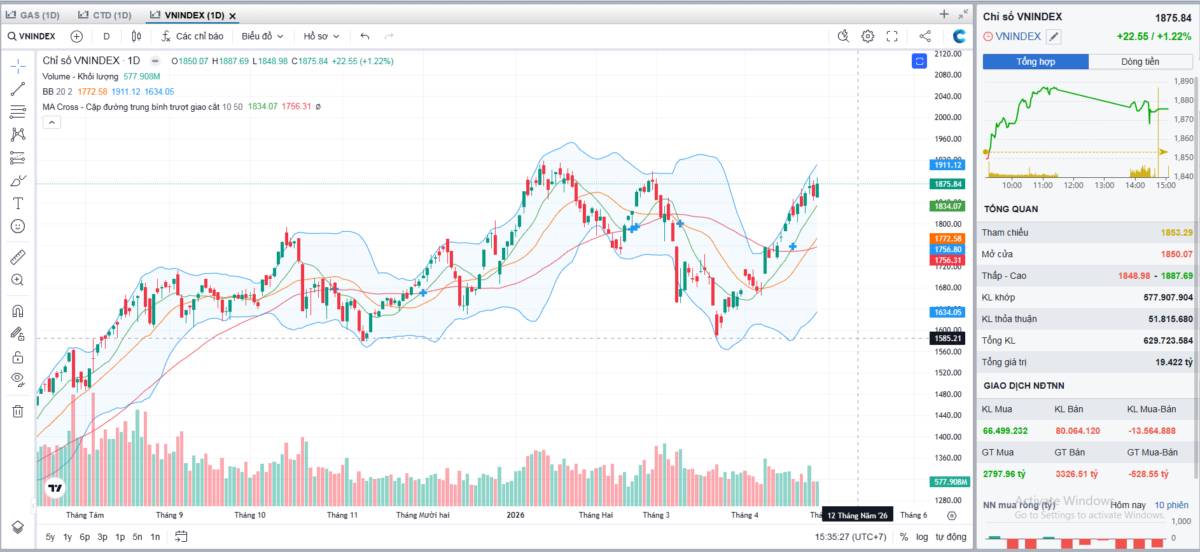The height and width of the screenshot is (552, 1200).
Task: Select 10 phiên in the NN mua ròng section
Action: coord(1171,505)
